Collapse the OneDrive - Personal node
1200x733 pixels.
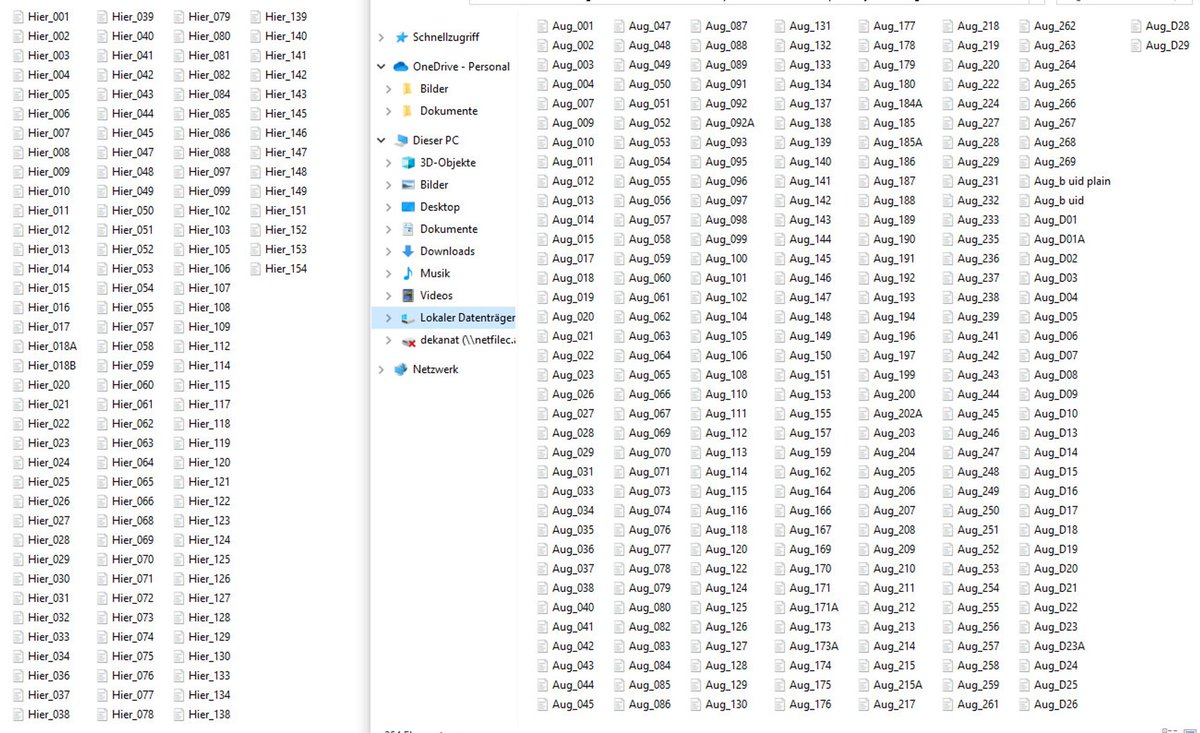click(x=381, y=67)
